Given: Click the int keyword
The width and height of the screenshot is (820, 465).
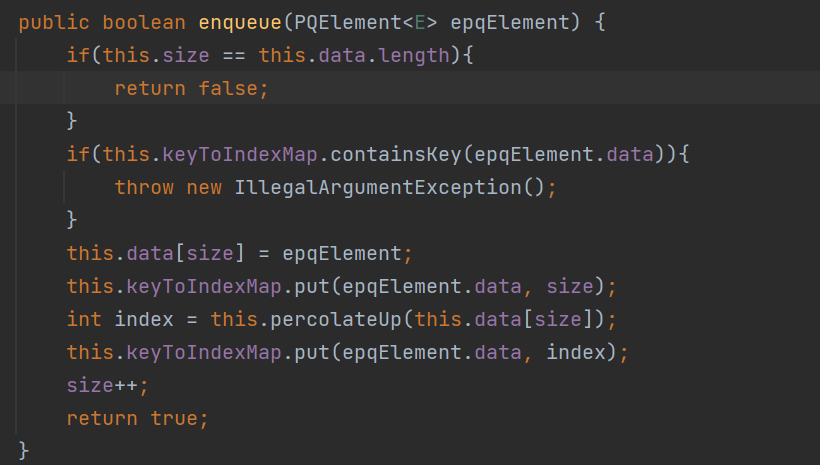Looking at the screenshot, I should coord(84,319).
